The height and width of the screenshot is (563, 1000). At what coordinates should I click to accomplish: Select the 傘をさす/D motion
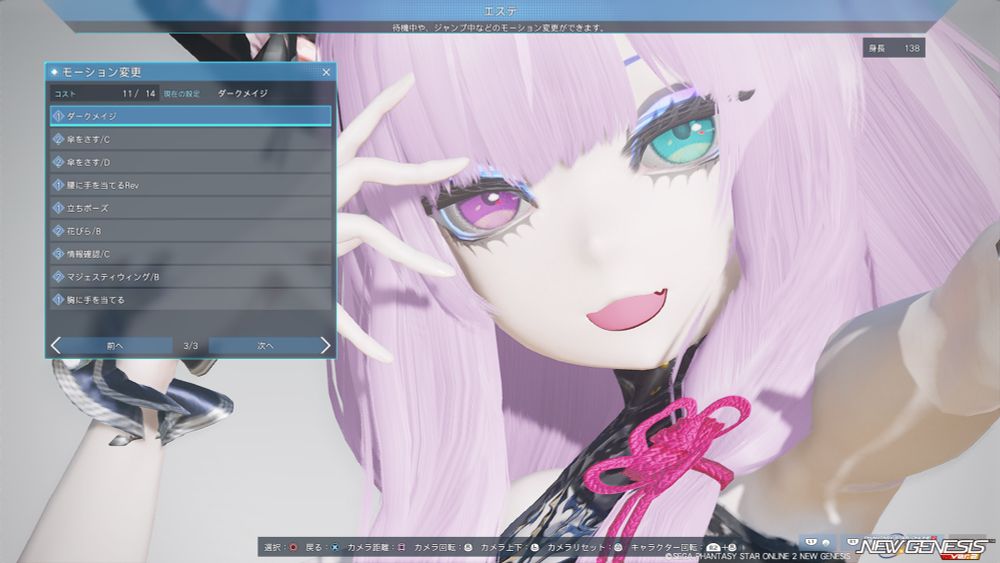(x=191, y=162)
